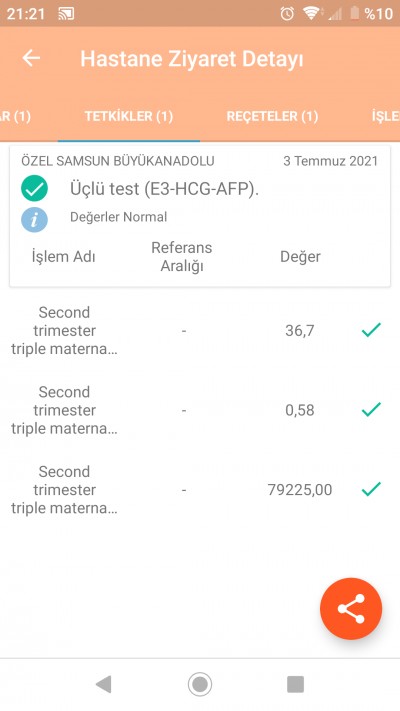This screenshot has height=711, width=400.
Task: Open the partially visible İŞLE tab
Action: [385, 117]
